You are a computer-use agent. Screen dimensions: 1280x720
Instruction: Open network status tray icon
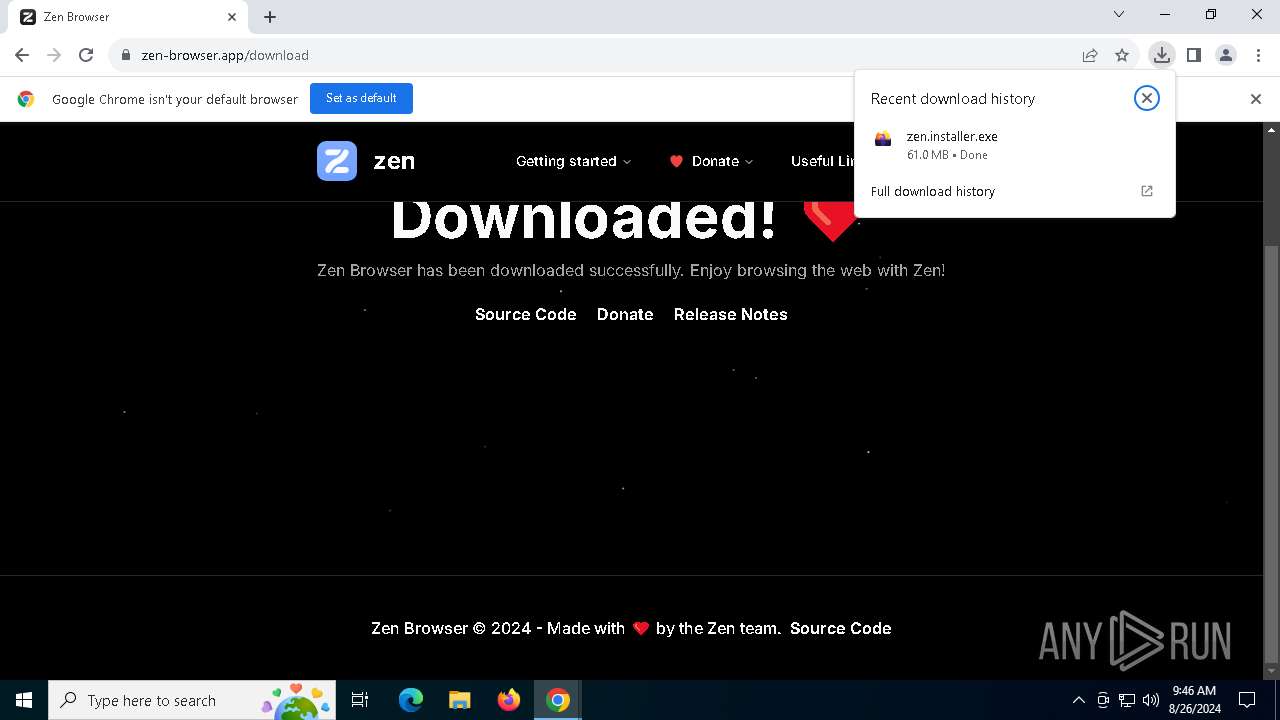point(1127,700)
